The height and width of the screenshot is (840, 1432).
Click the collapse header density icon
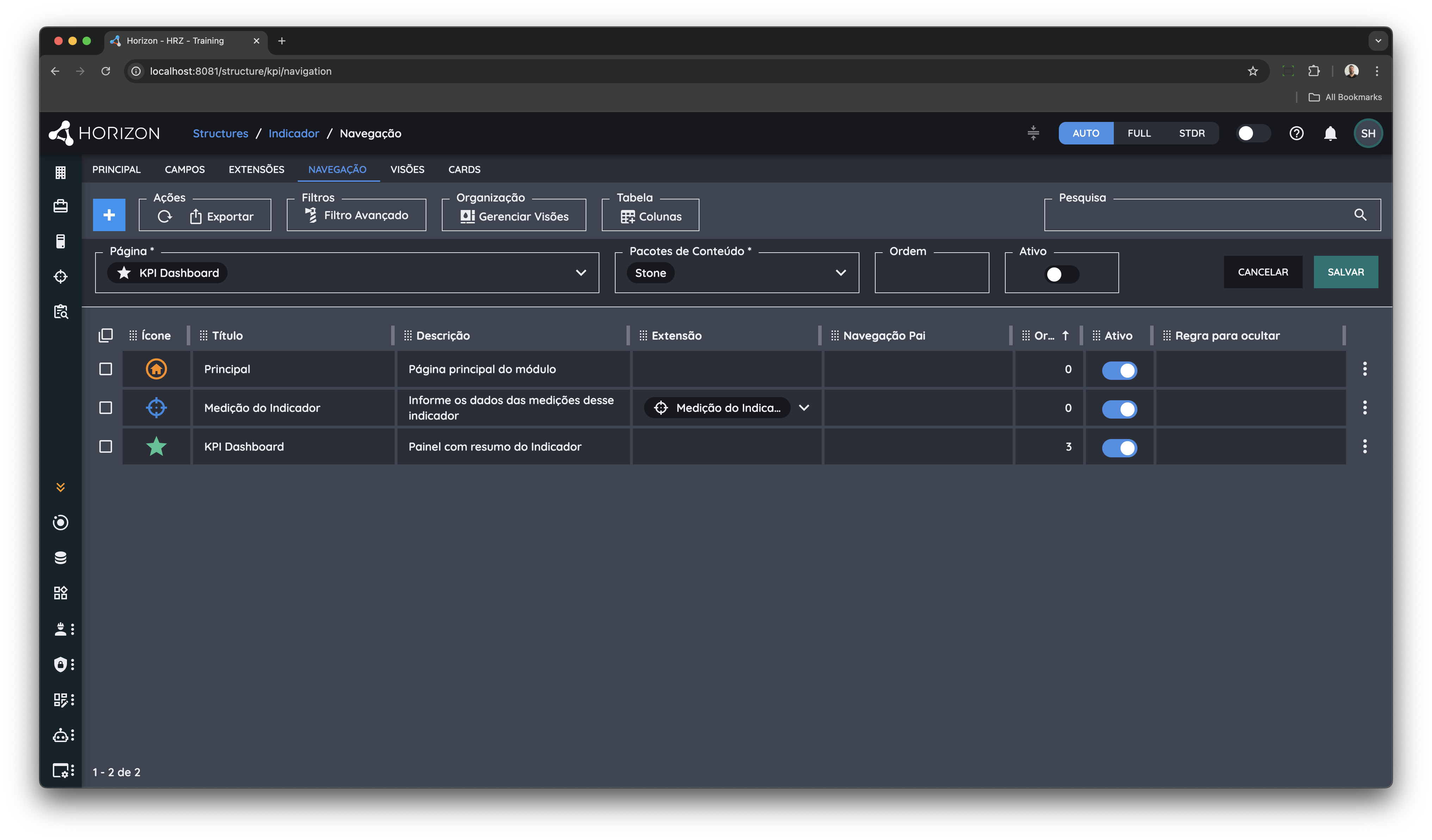tap(1033, 134)
